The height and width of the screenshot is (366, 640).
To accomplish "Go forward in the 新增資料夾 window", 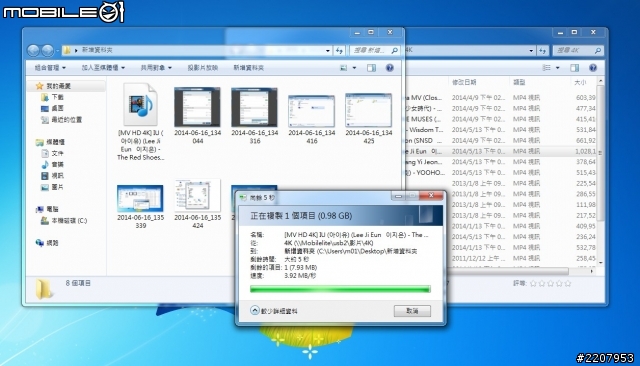I will point(48,51).
